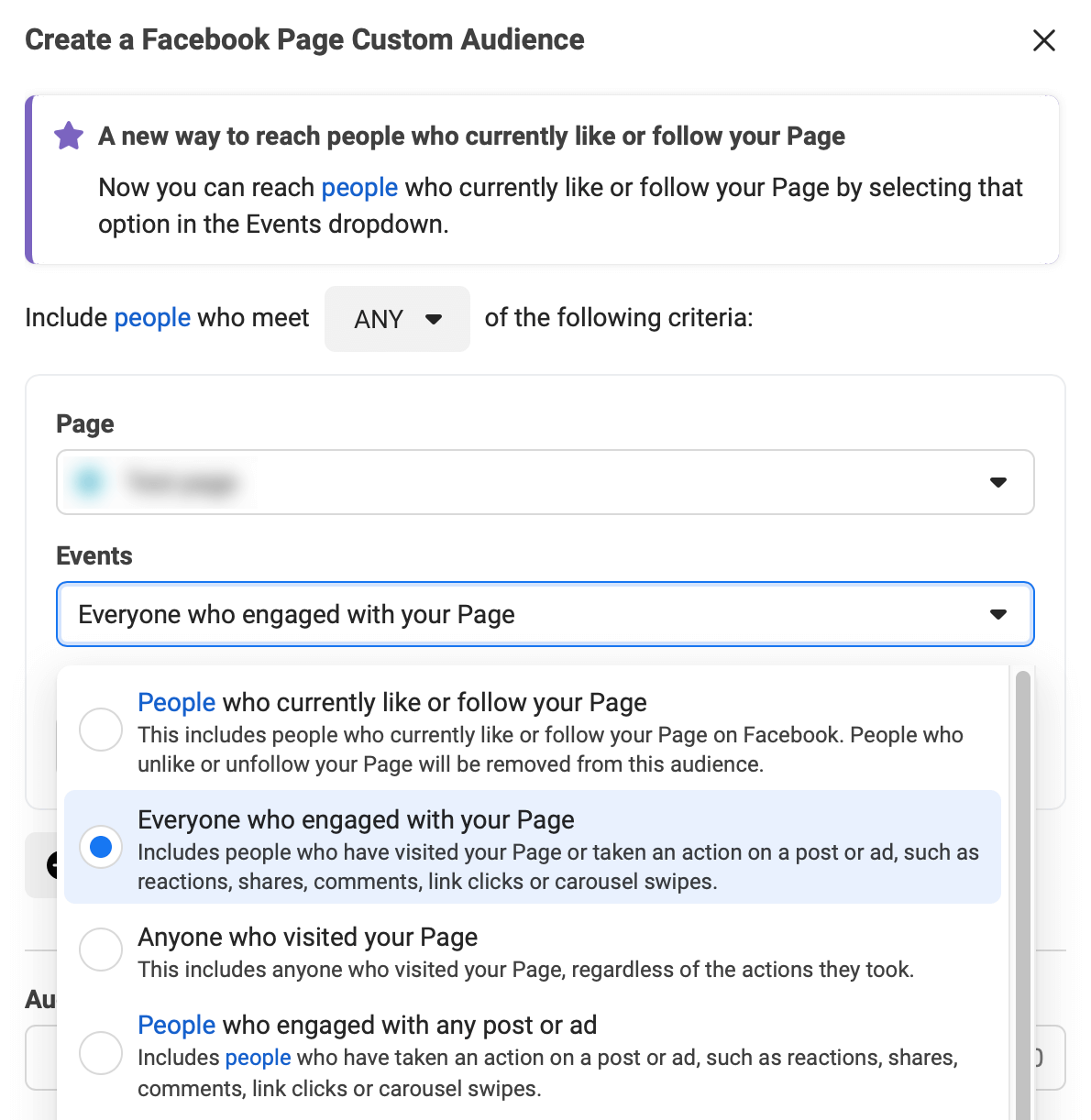Click 'People' link in post or ad option title
1091x1120 pixels.
176,1026
